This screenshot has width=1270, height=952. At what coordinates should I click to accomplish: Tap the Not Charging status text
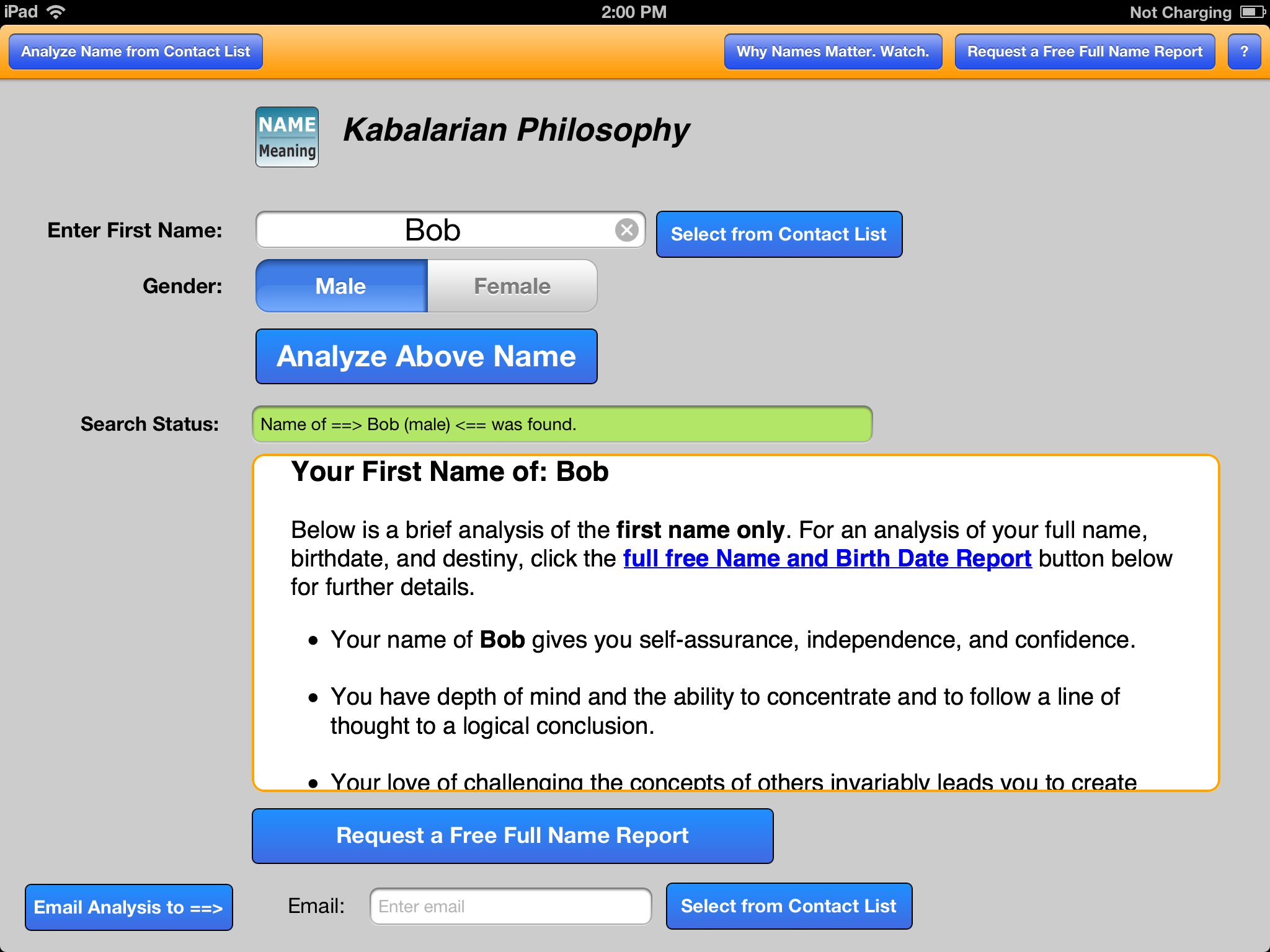[1181, 12]
